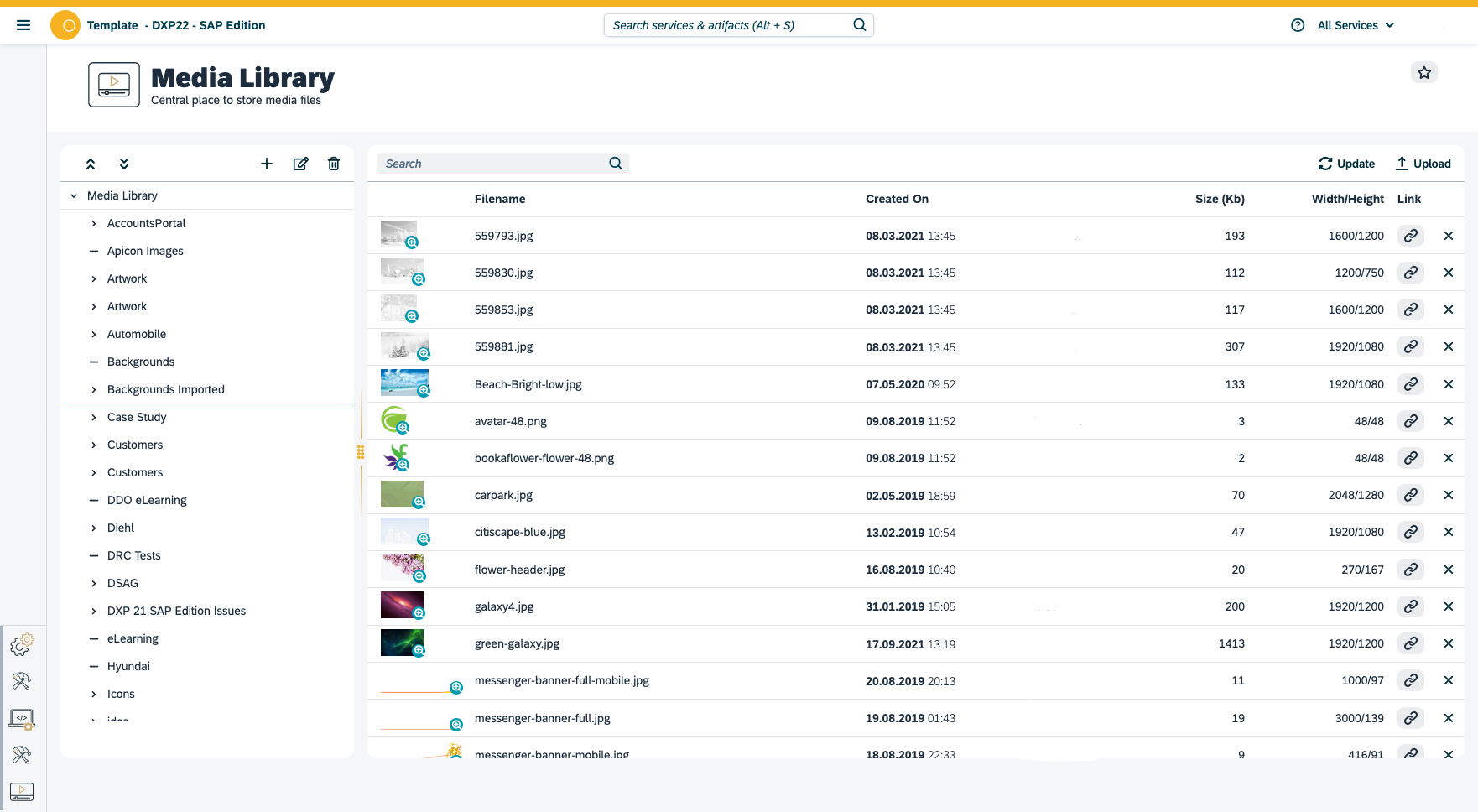Image resolution: width=1478 pixels, height=812 pixels.
Task: Open the help question mark icon
Action: point(1298,25)
